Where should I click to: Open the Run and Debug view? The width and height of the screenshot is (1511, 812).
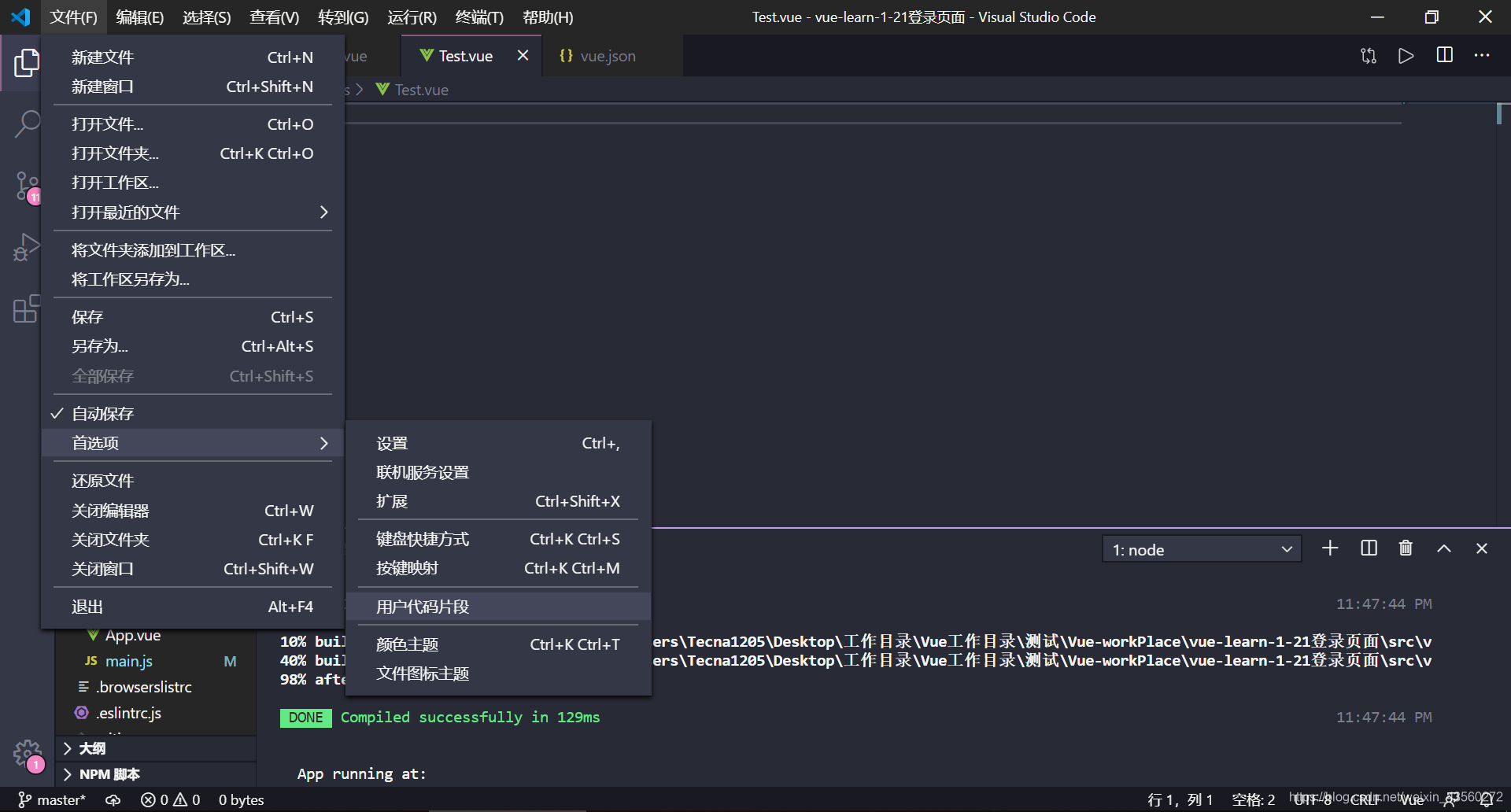tap(27, 247)
